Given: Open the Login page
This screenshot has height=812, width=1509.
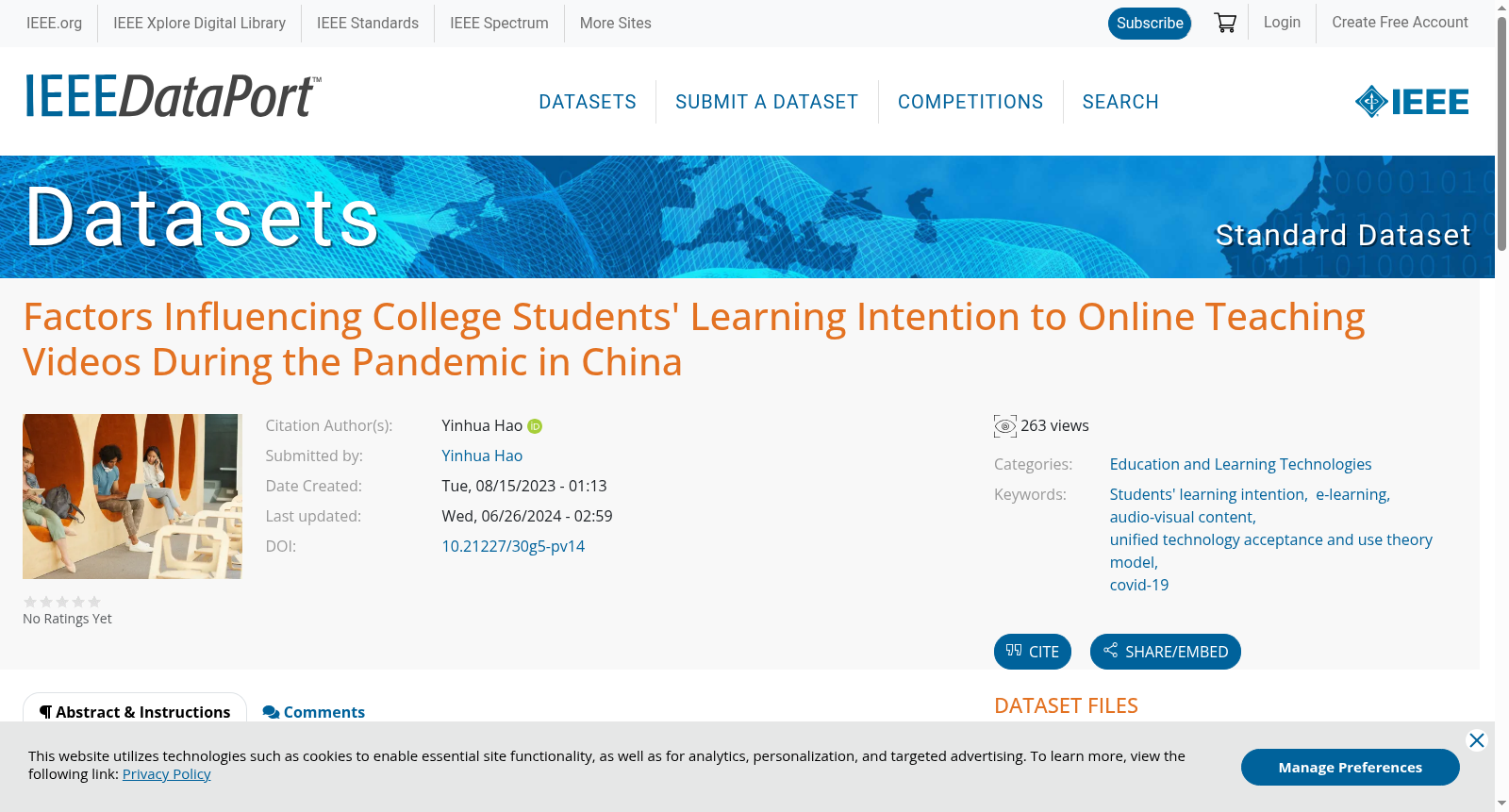Looking at the screenshot, I should coord(1282,22).
